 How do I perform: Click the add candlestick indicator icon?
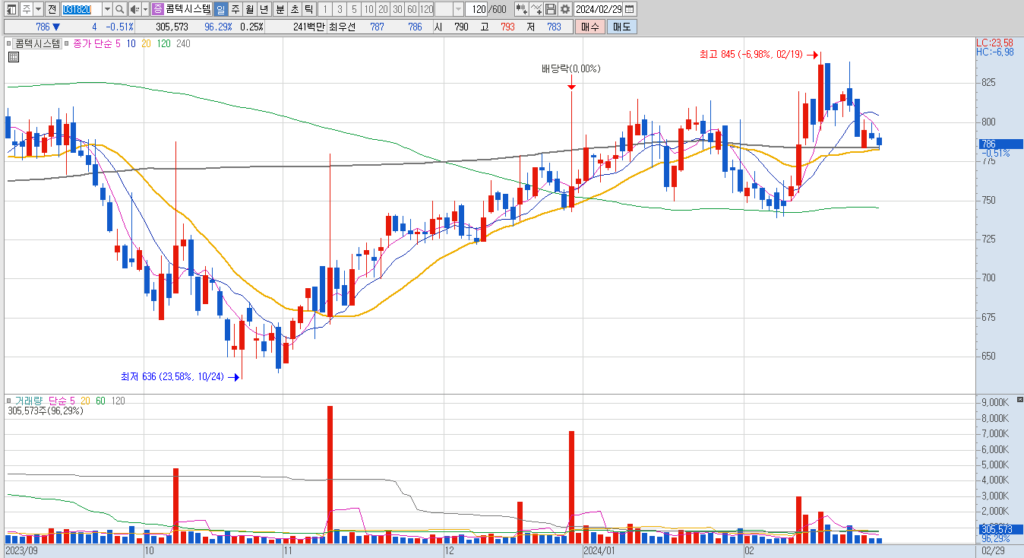(521, 9)
